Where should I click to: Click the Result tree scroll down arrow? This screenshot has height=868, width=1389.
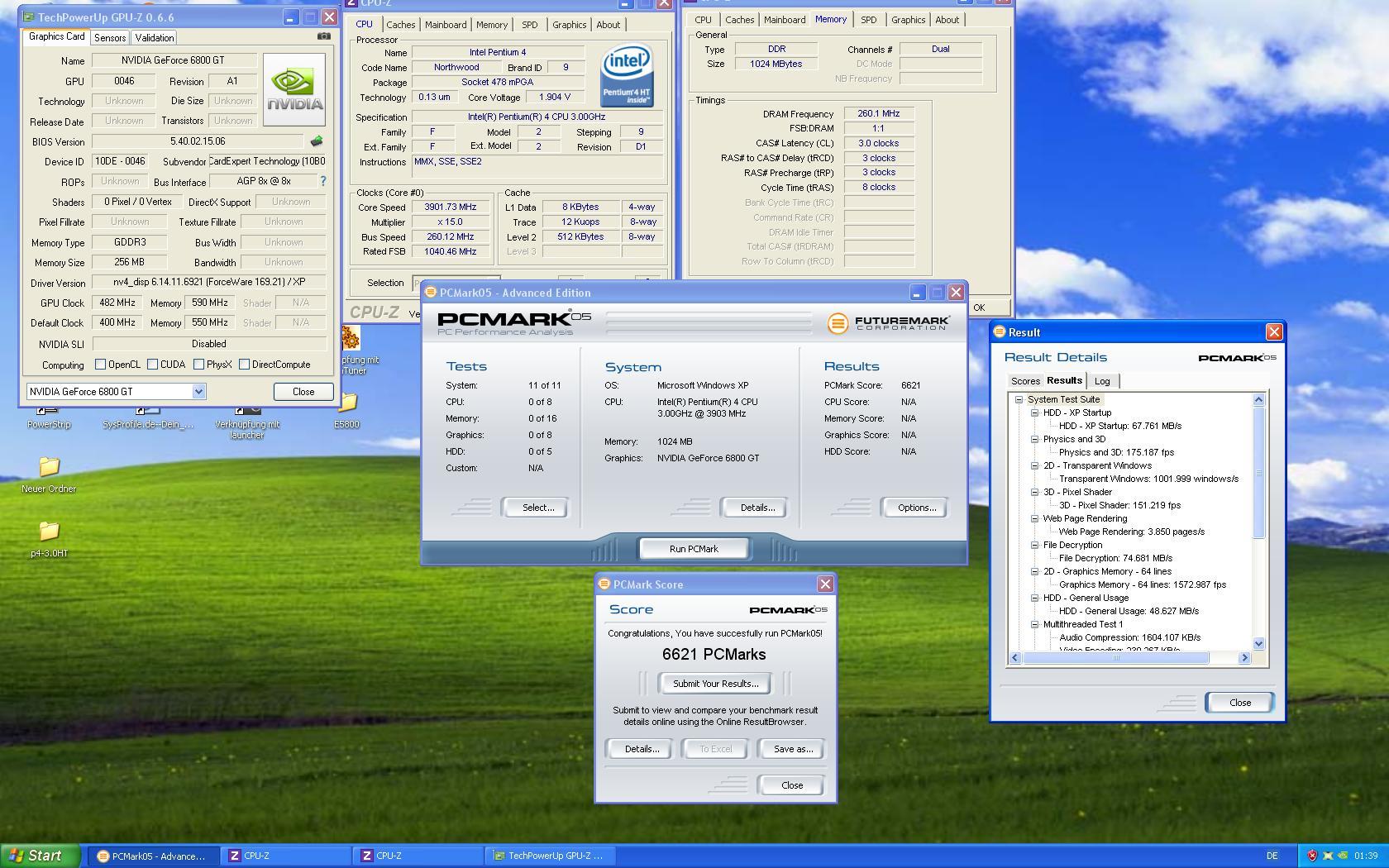coord(1258,644)
